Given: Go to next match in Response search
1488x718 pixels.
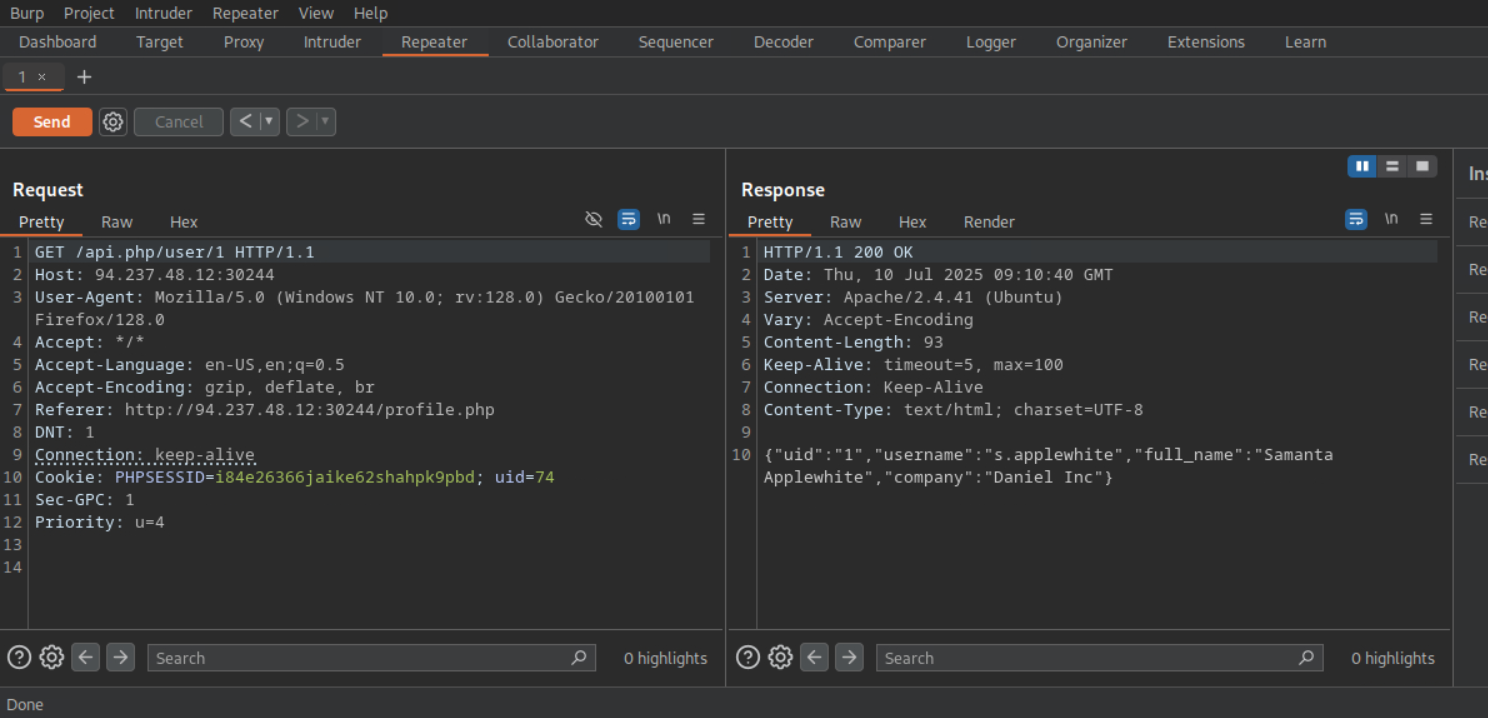Looking at the screenshot, I should [849, 657].
